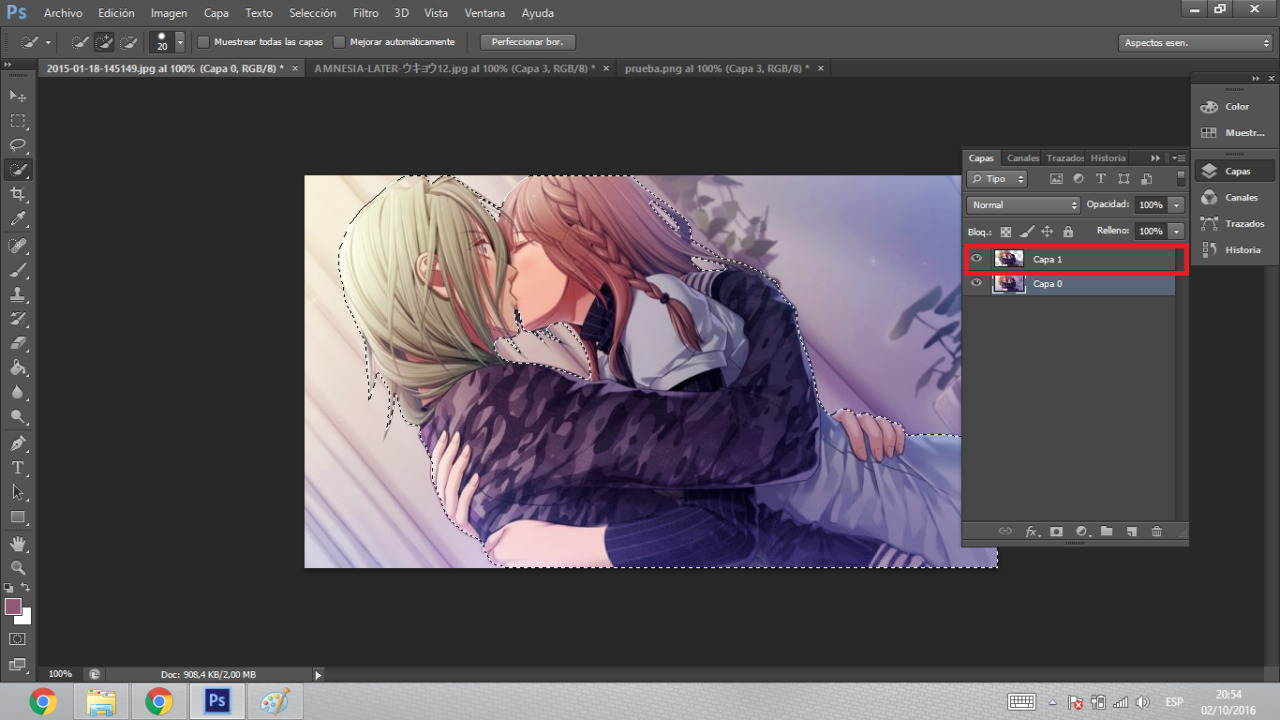Open the Filtro menu

pyautogui.click(x=365, y=13)
